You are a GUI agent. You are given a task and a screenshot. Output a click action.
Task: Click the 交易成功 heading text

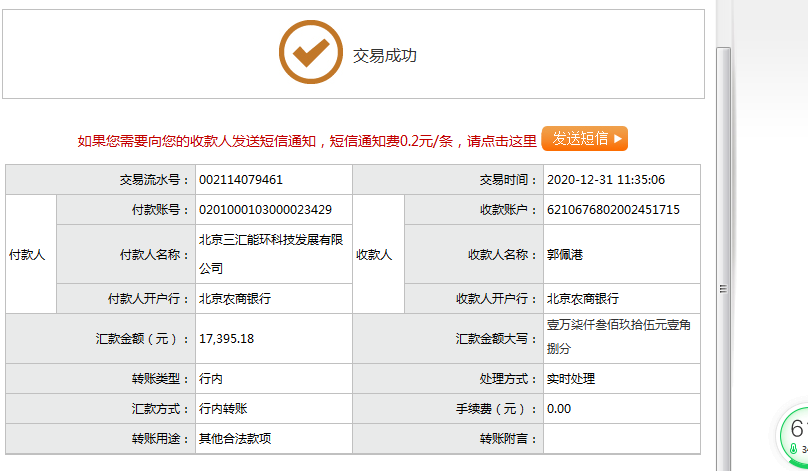(385, 56)
